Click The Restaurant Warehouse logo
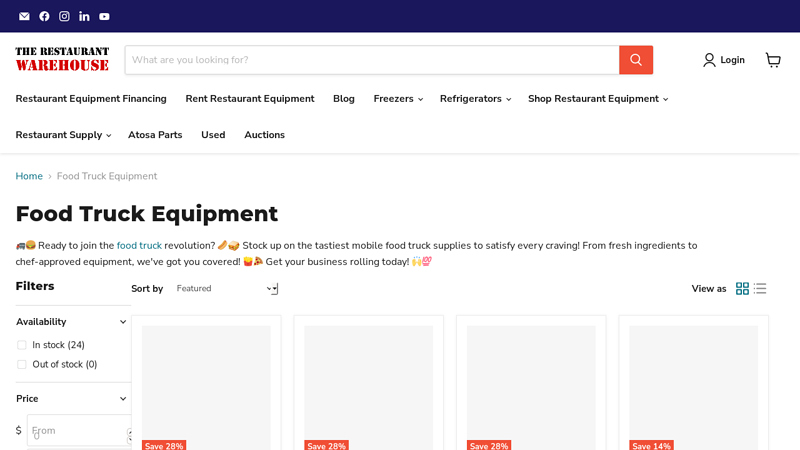Image resolution: width=800 pixels, height=450 pixels. click(x=62, y=59)
